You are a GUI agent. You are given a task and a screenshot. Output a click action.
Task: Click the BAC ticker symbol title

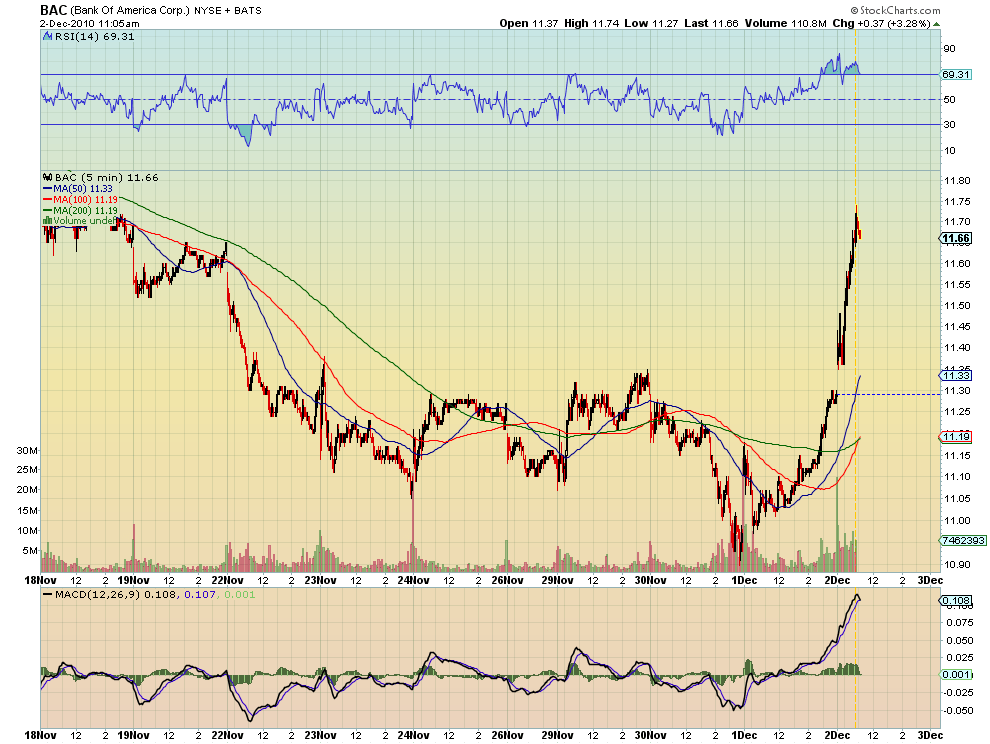(x=53, y=10)
